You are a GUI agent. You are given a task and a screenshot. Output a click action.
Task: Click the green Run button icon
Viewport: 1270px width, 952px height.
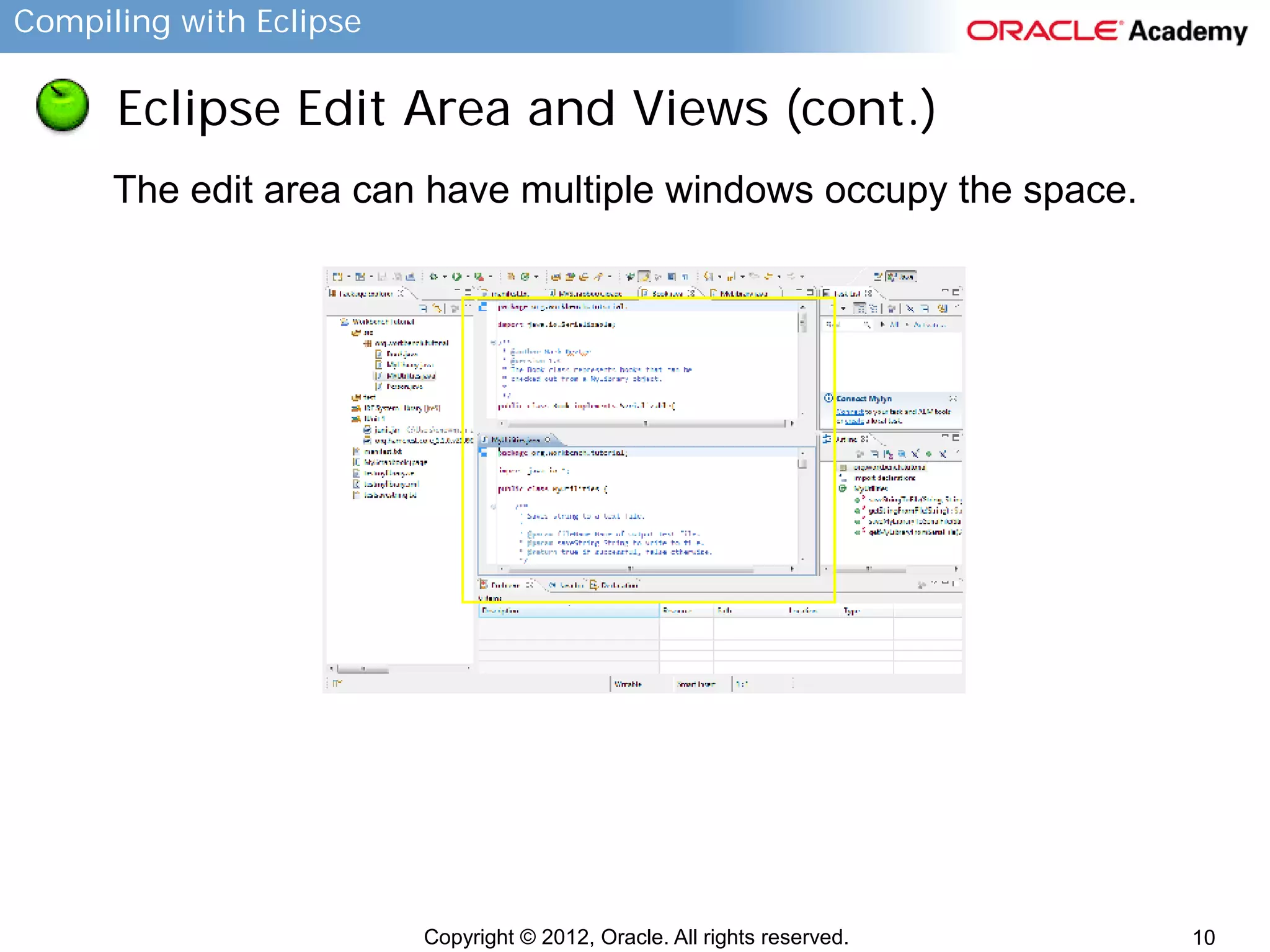pos(456,276)
